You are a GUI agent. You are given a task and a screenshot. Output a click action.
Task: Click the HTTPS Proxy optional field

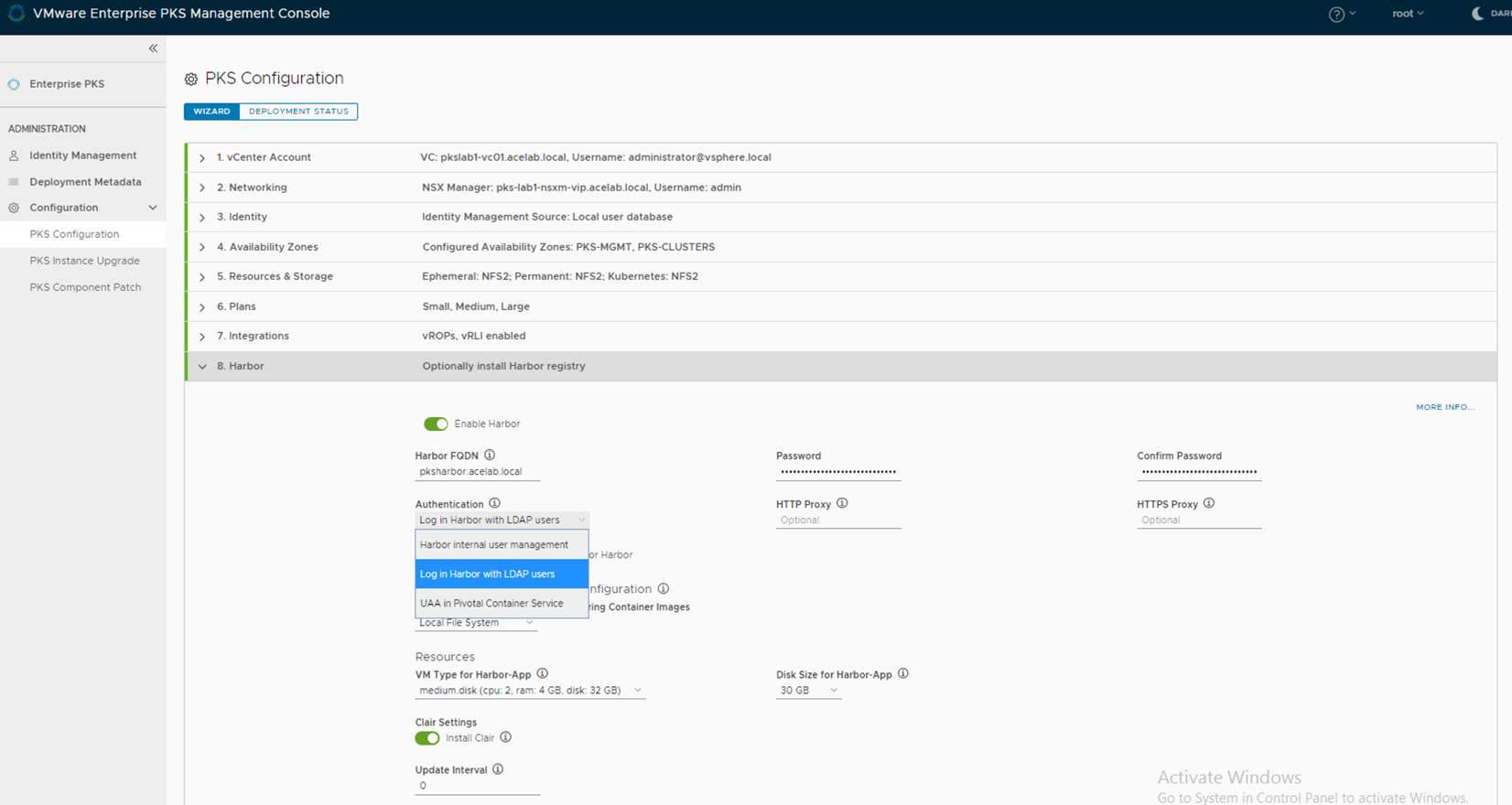(x=1199, y=521)
